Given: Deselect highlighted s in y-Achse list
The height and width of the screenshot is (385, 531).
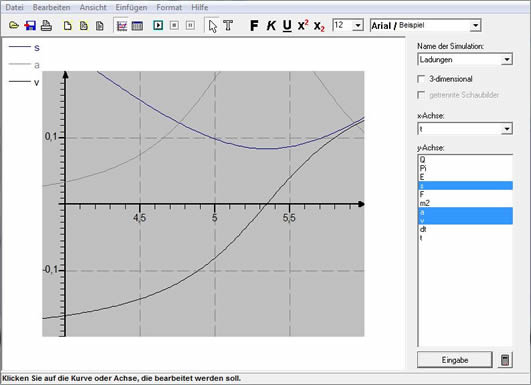Looking at the screenshot, I should click(x=465, y=186).
